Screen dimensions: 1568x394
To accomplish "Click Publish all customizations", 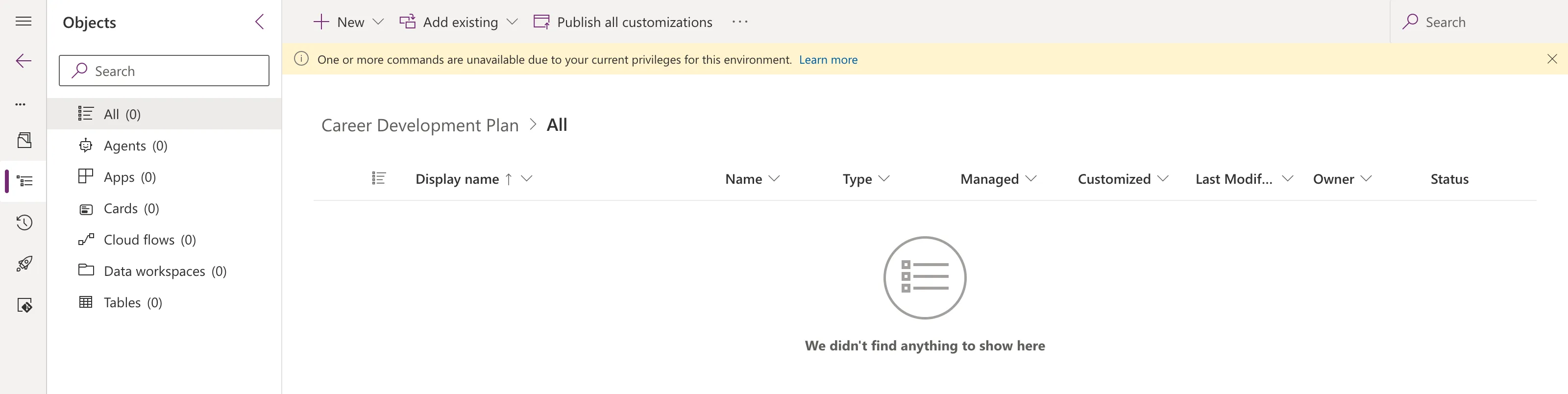I will 623,22.
